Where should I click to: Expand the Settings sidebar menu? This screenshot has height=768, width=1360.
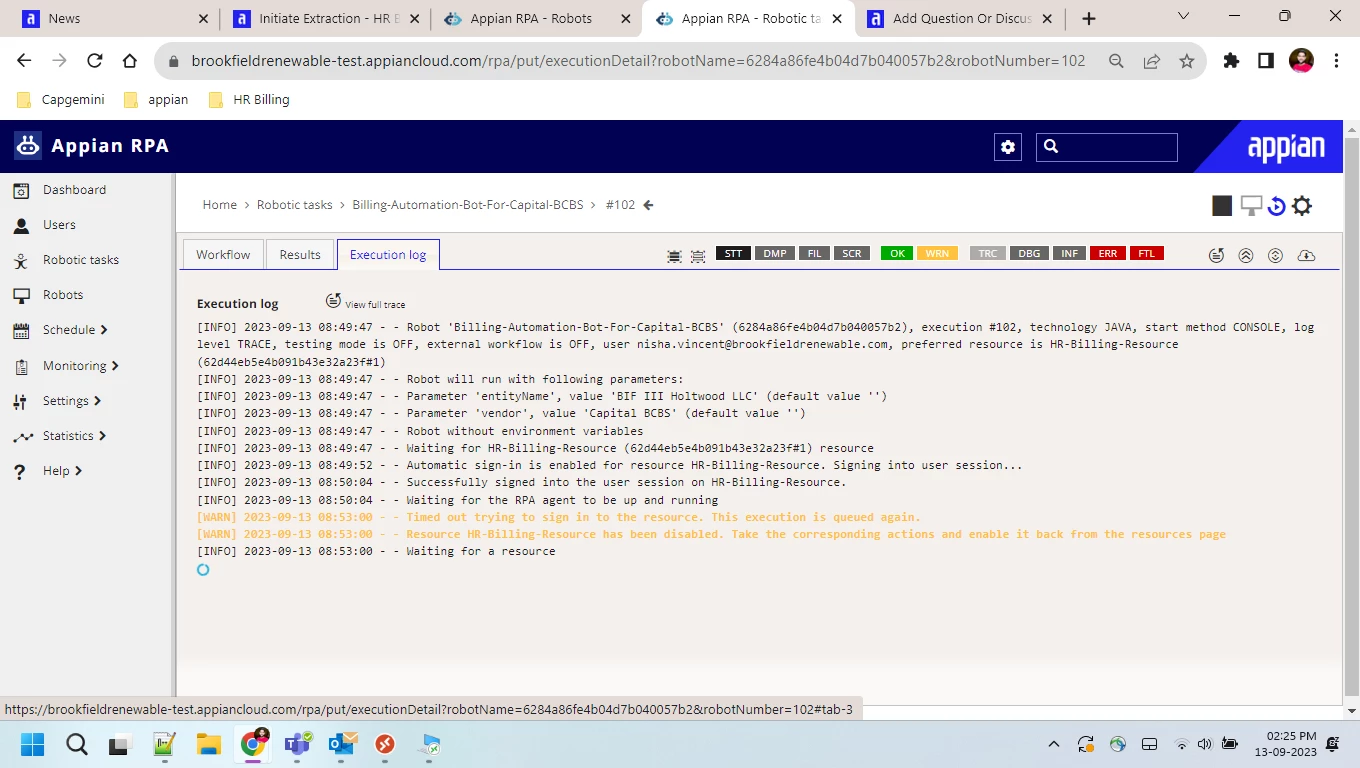[x=71, y=401]
